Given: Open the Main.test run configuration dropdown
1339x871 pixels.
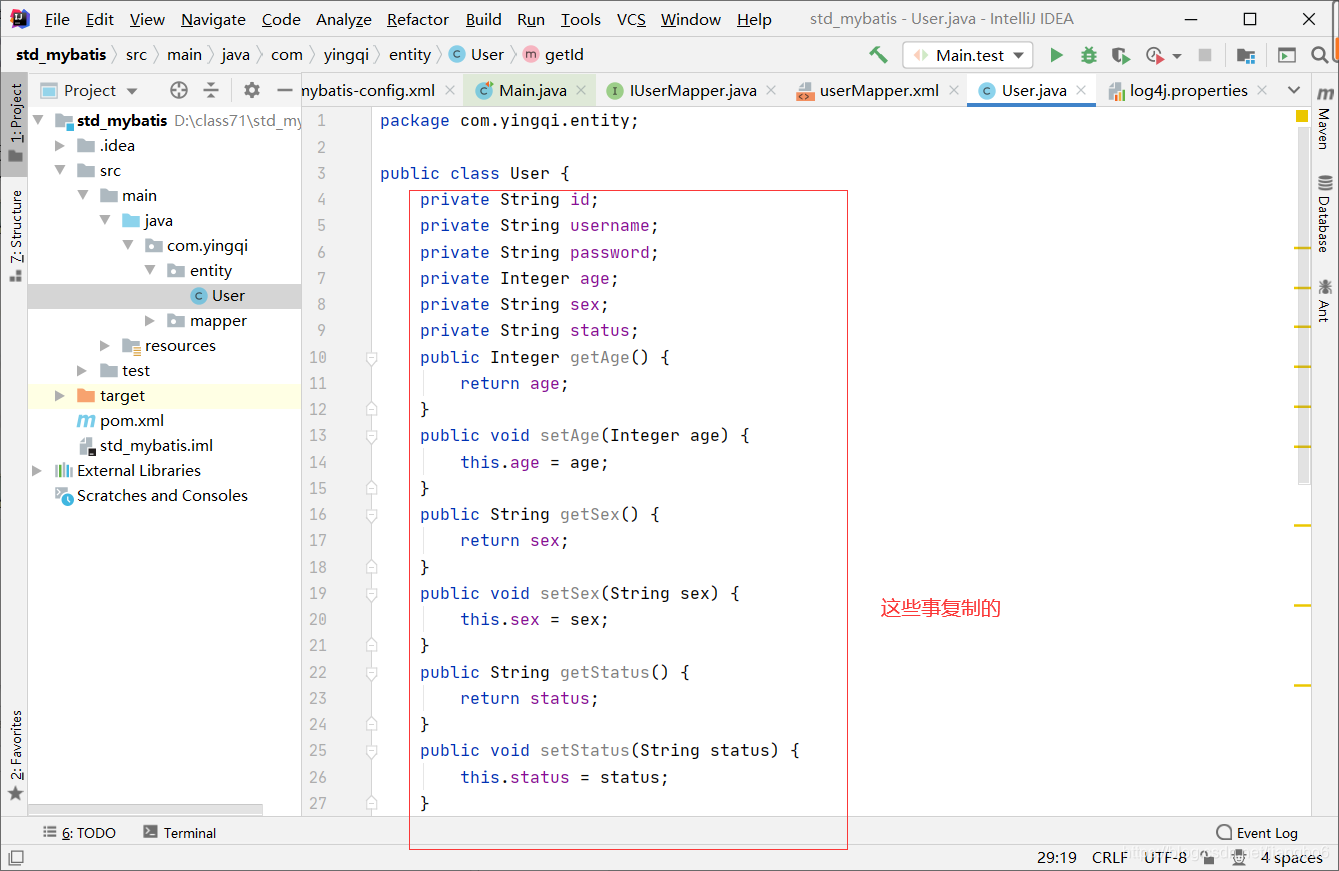Looking at the screenshot, I should 967,55.
